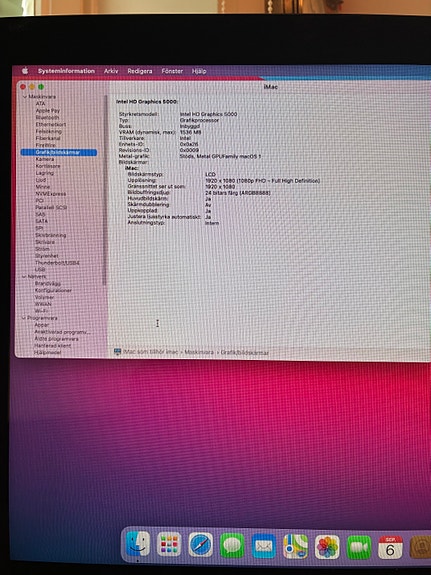Screen dimensions: 431x575
Task: Select Äldre programvara in the sidebar
Action: 56,339
